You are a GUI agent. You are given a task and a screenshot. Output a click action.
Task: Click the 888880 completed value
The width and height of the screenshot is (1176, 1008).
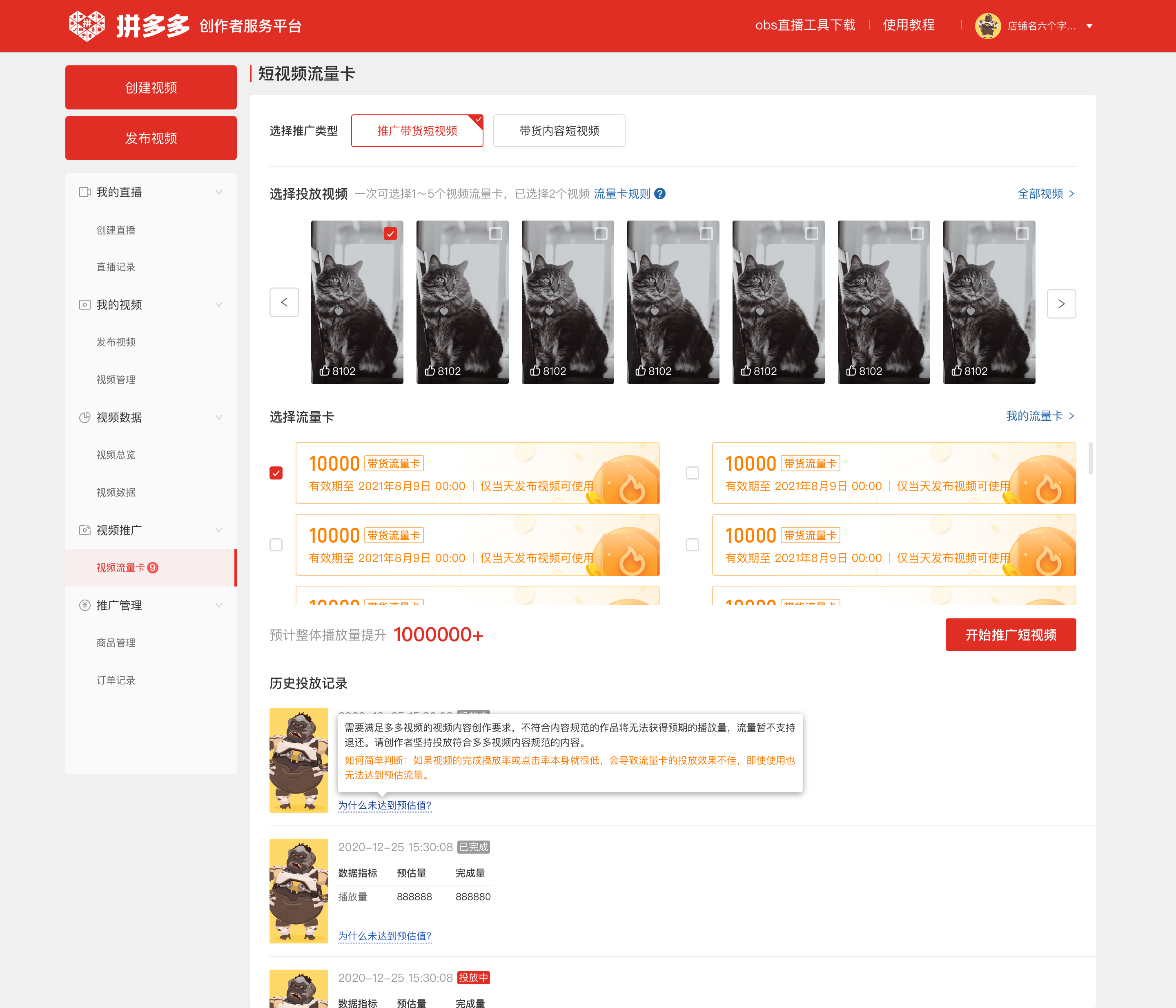pos(473,897)
